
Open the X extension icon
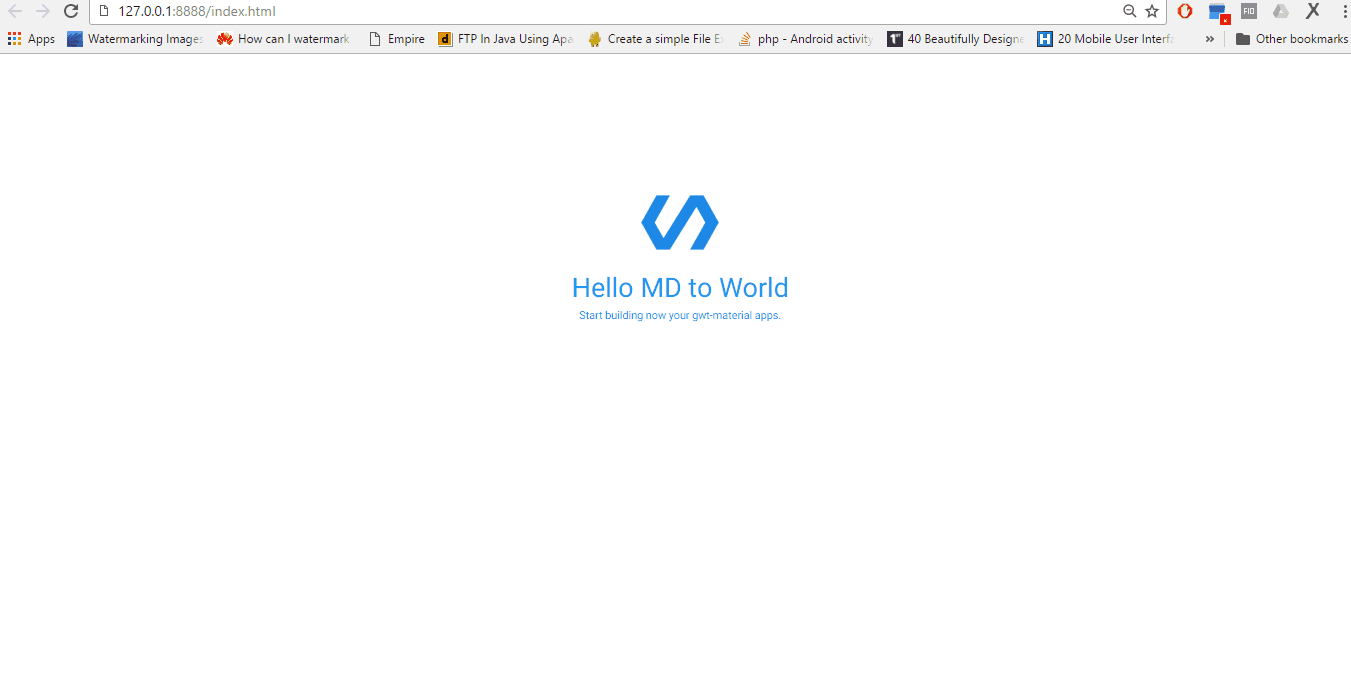click(1313, 11)
